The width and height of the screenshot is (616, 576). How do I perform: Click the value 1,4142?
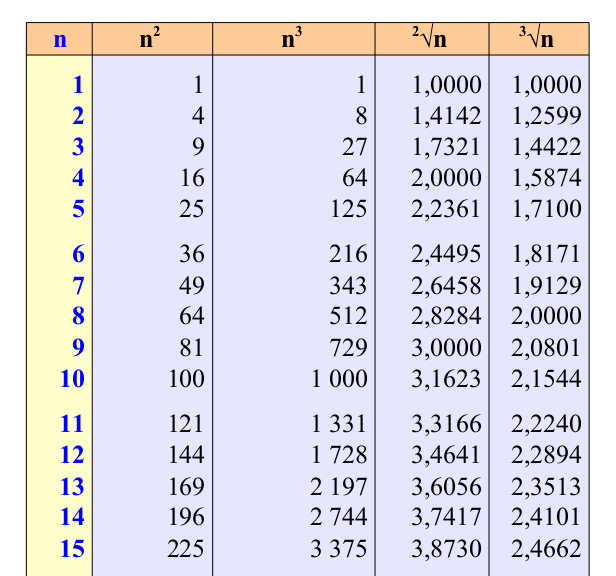[447, 116]
